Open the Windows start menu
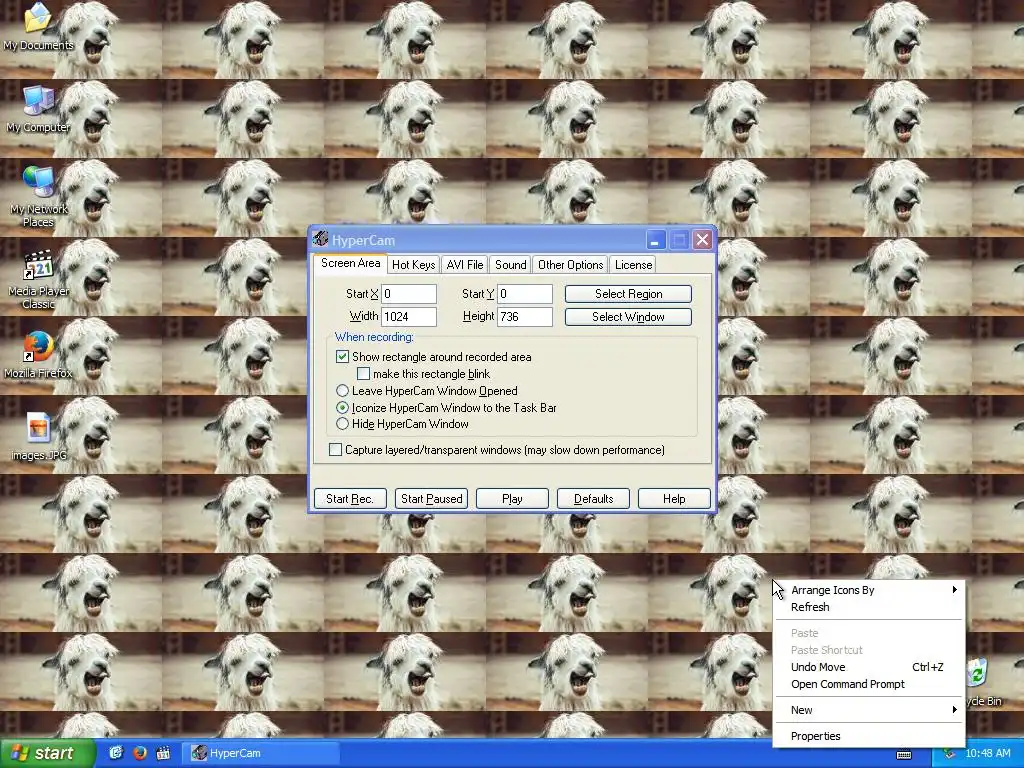 click(x=46, y=753)
